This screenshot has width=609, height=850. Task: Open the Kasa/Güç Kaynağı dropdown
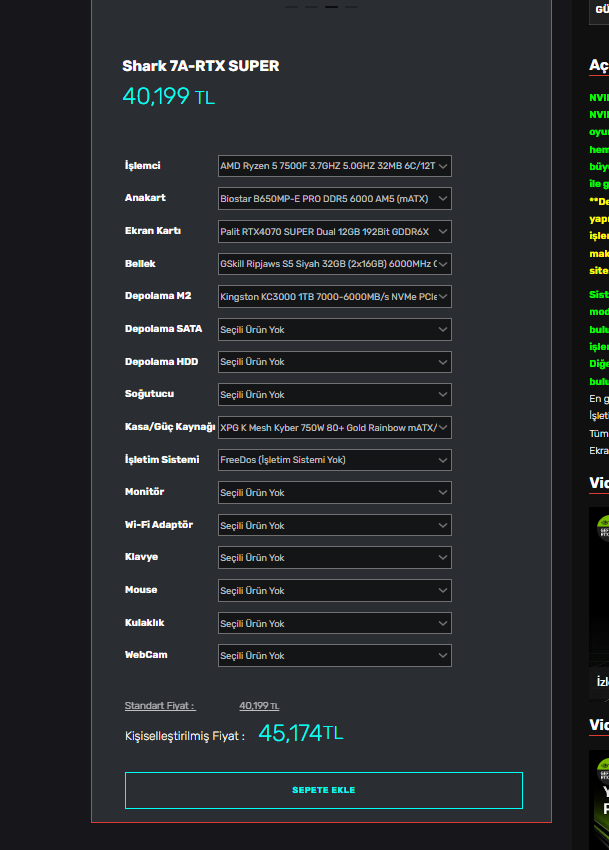point(335,428)
